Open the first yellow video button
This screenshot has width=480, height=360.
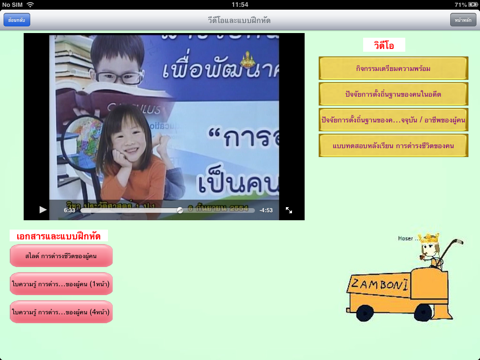[393, 68]
